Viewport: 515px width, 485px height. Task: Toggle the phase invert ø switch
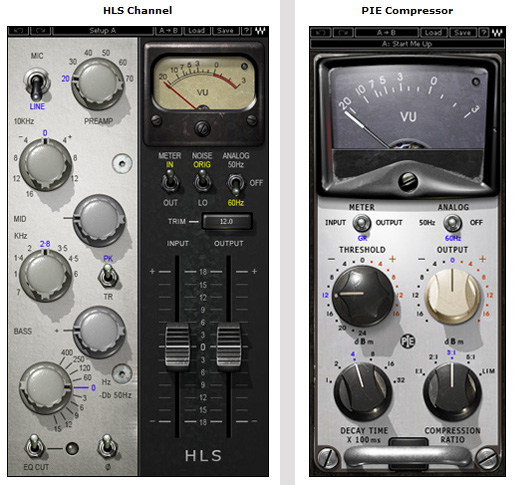click(107, 446)
